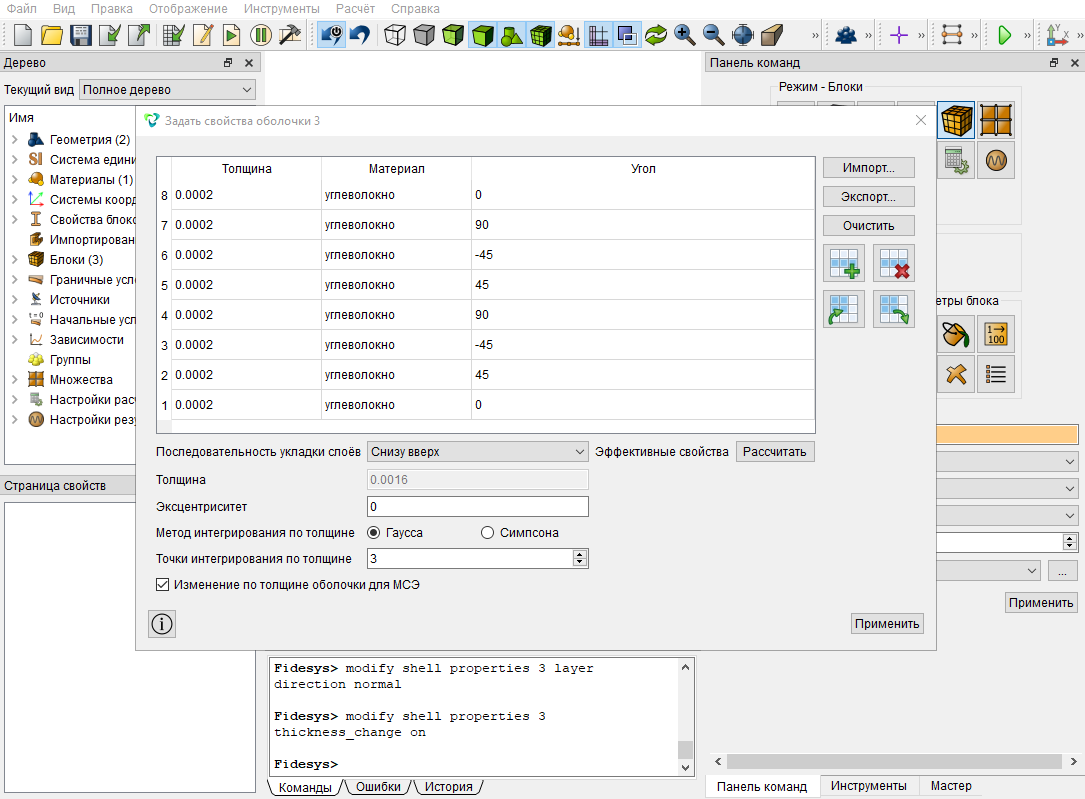Toggle Изменение по толщине оболочки checkbox

(x=163, y=585)
